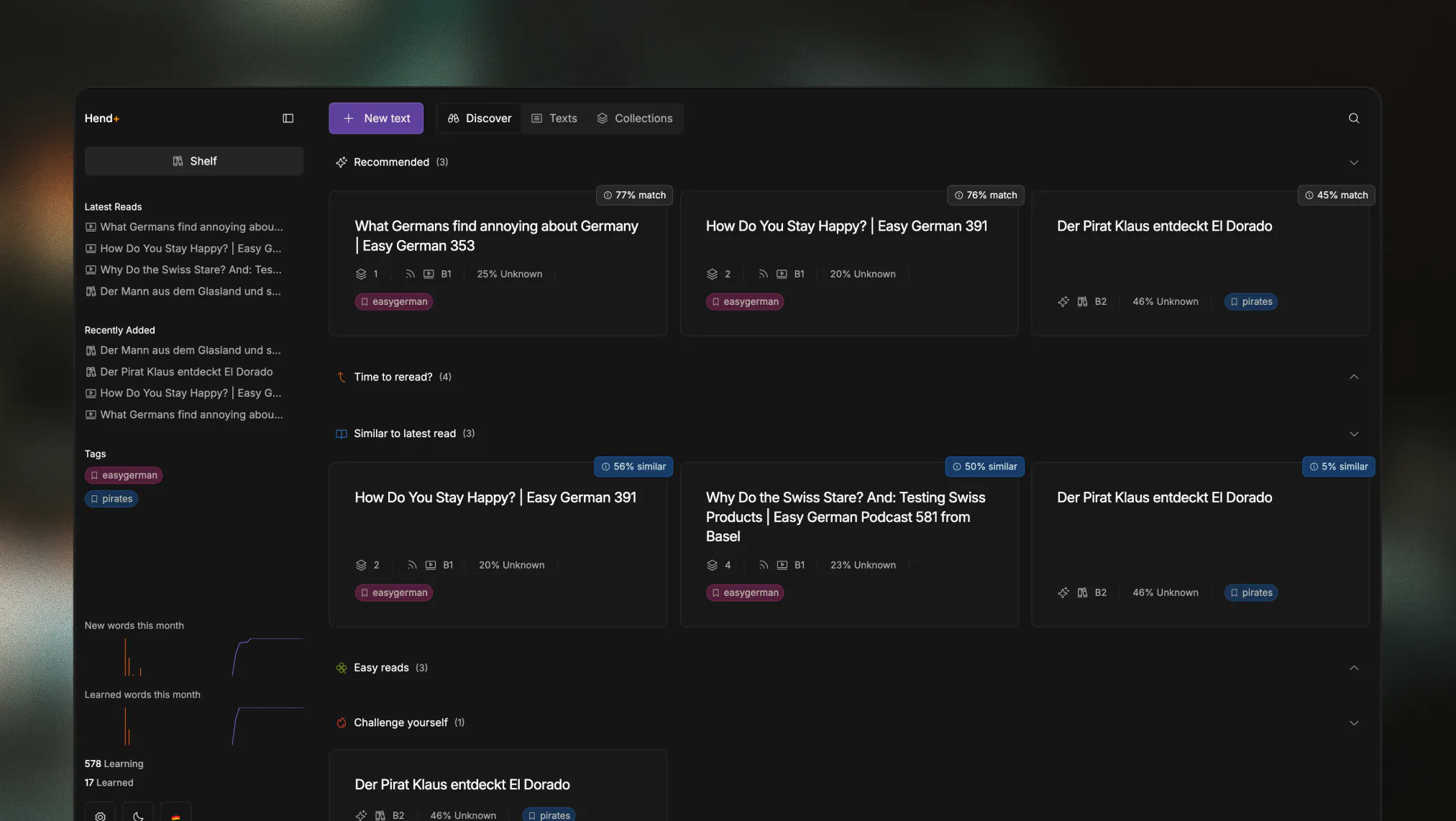Filter by pirates tag in sidebar Tags

tap(111, 500)
